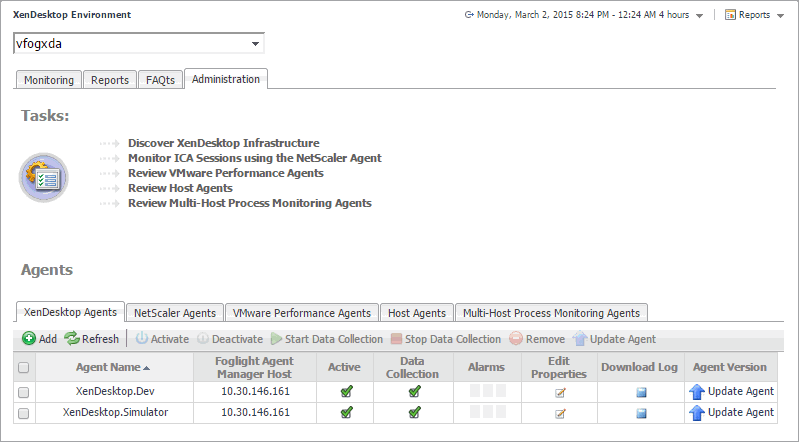799x442 pixels.
Task: Click the blue arrow for XenDesktop.Dev update
Action: click(x=697, y=392)
